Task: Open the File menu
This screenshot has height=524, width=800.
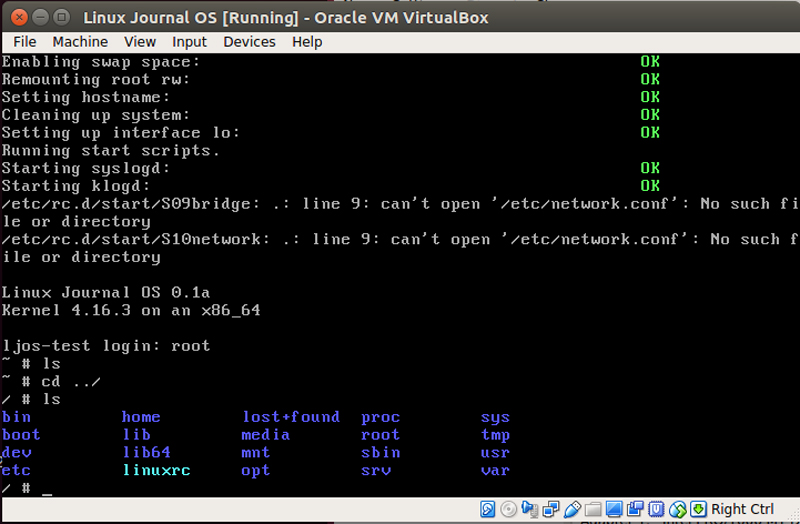Action: pyautogui.click(x=24, y=42)
